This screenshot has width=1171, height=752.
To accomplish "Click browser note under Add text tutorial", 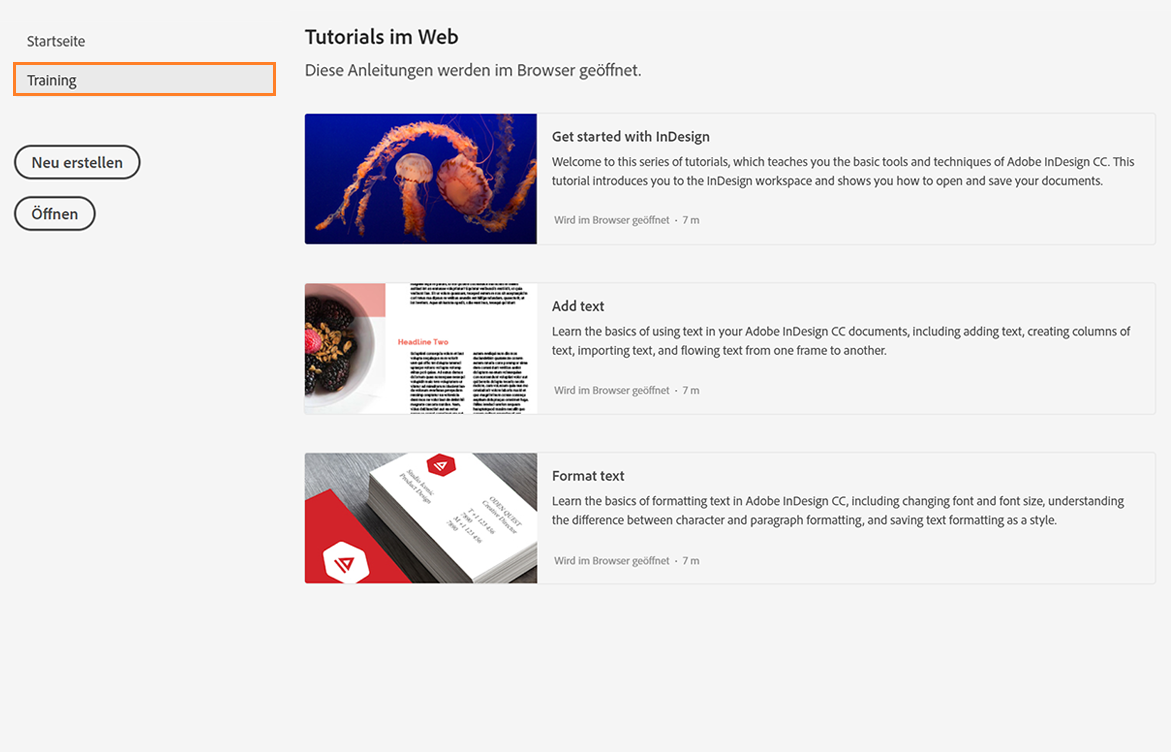I will 611,391.
